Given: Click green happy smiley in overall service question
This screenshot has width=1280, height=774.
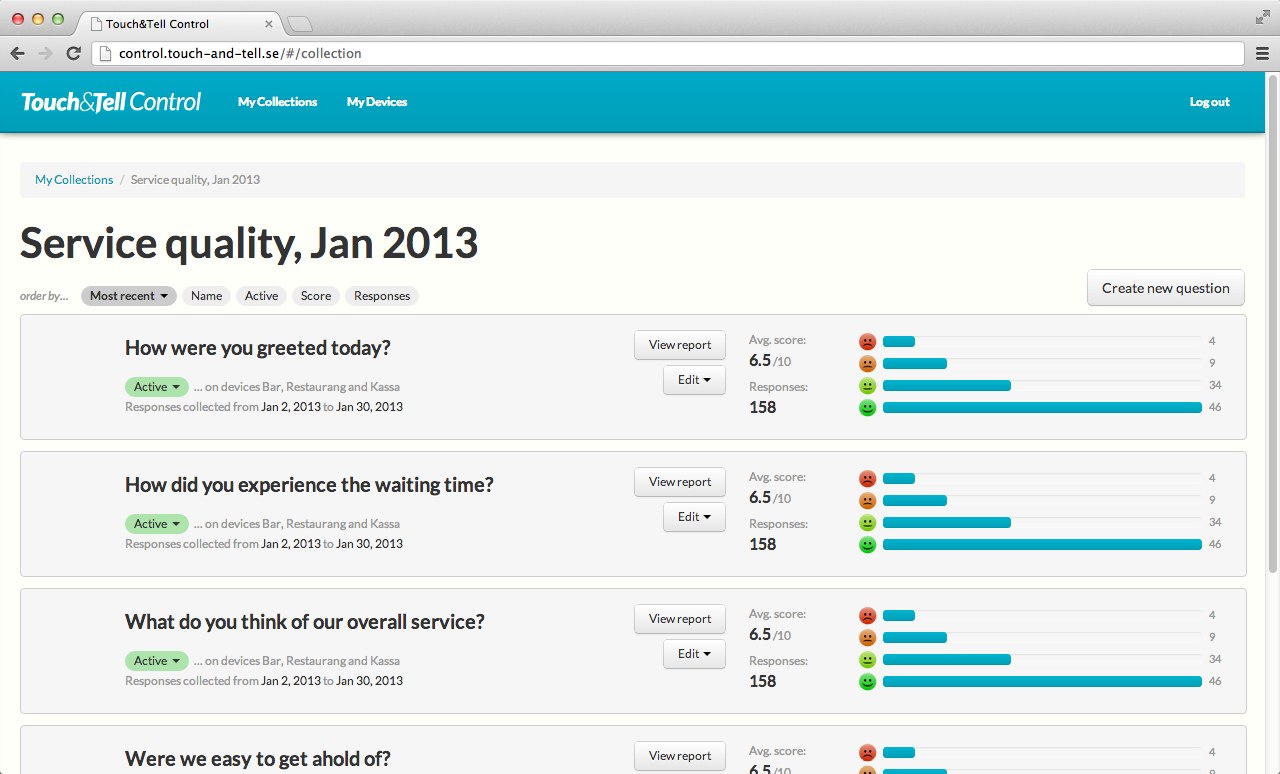Looking at the screenshot, I should [x=867, y=681].
